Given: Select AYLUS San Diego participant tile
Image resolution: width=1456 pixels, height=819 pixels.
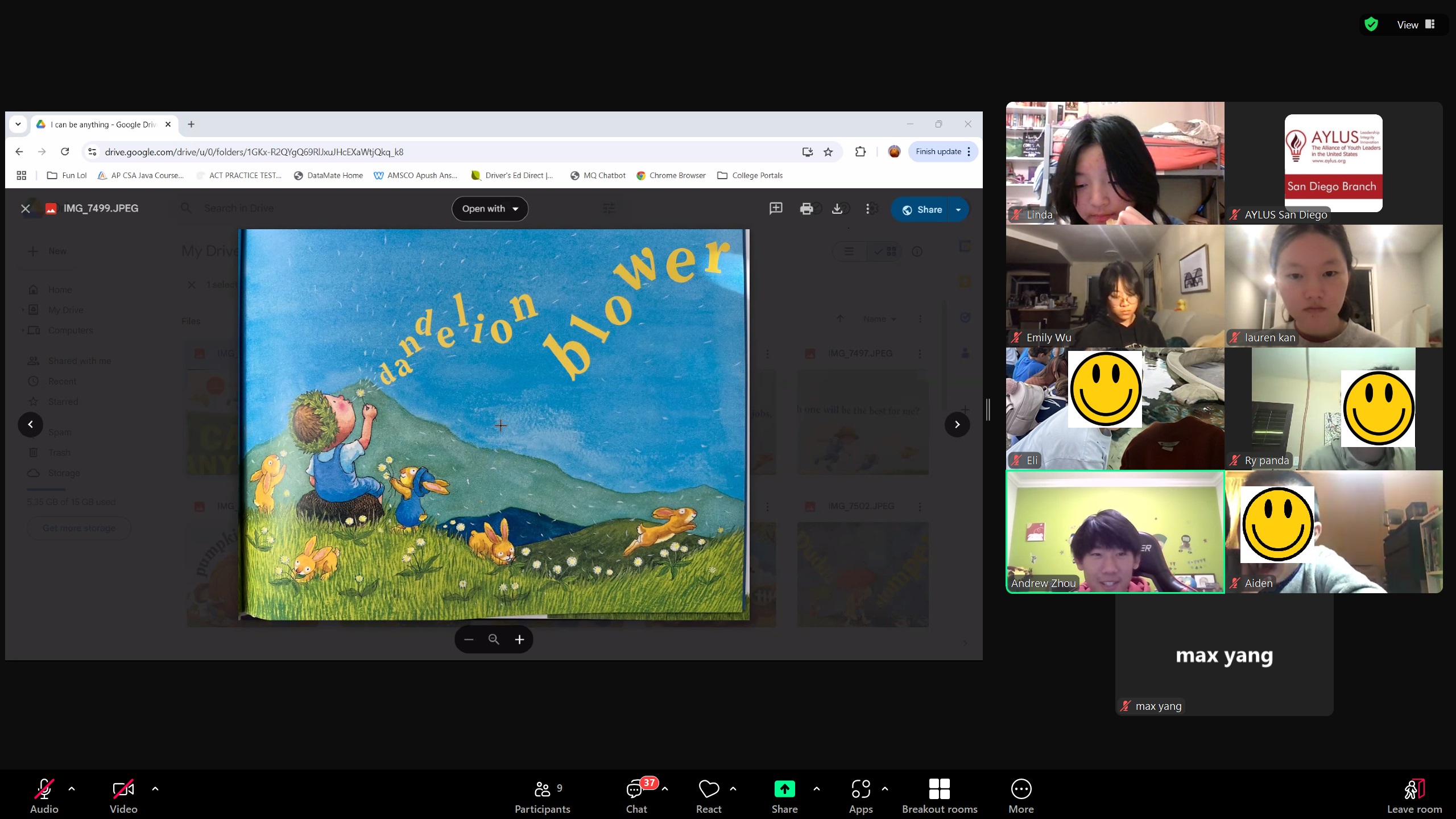Looking at the screenshot, I should click(x=1333, y=163).
